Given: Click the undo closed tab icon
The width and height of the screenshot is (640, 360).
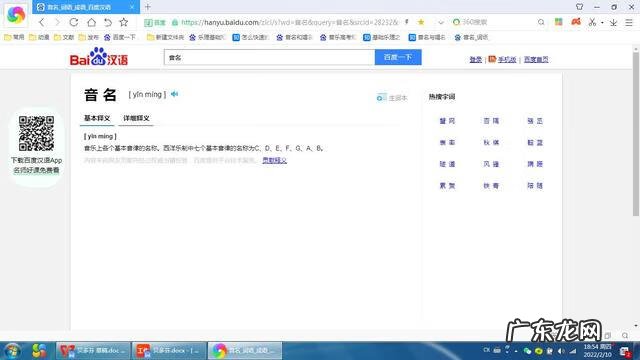Looking at the screenshot, I should coord(108,22).
